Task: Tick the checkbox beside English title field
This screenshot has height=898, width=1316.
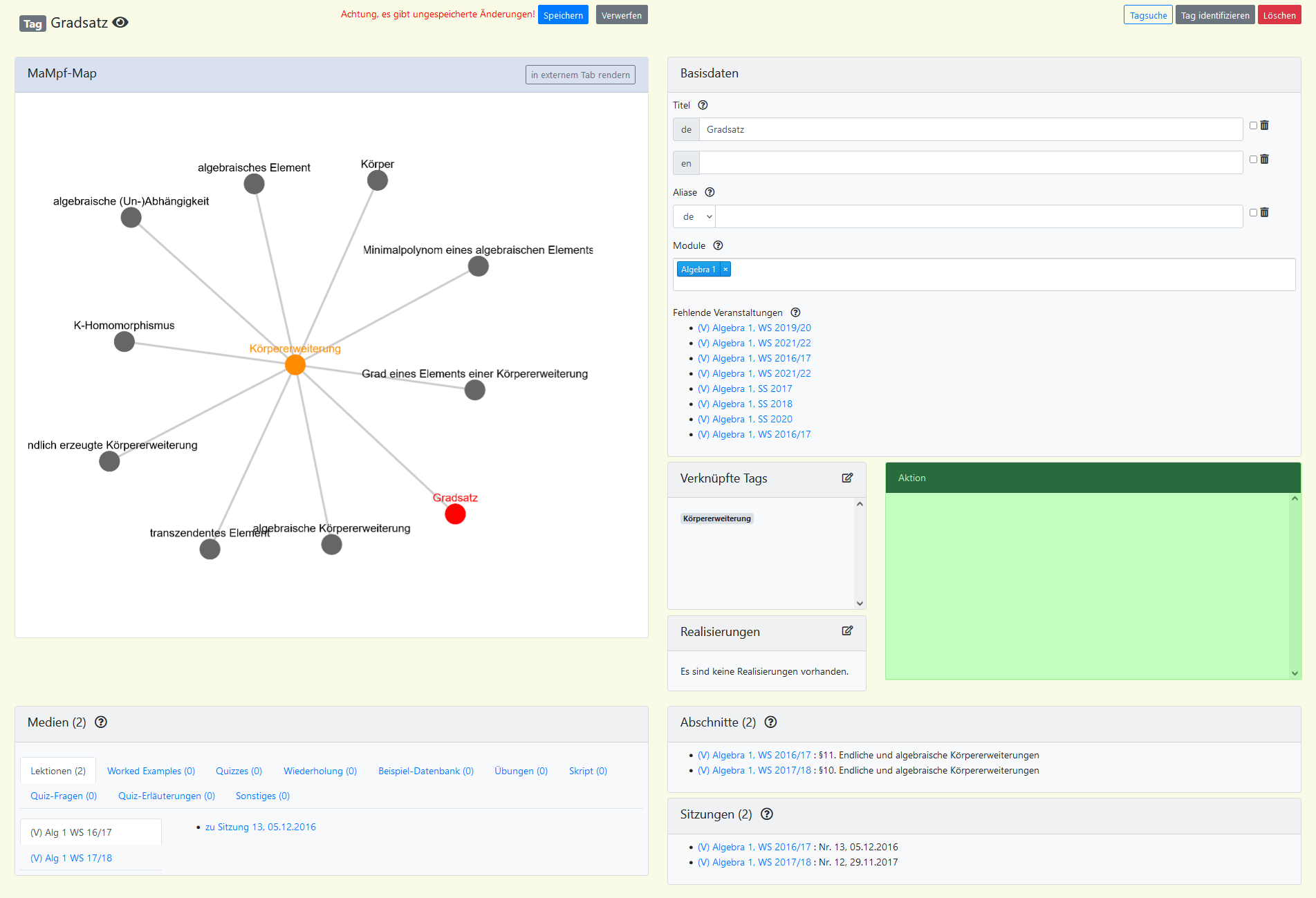Action: point(1252,159)
